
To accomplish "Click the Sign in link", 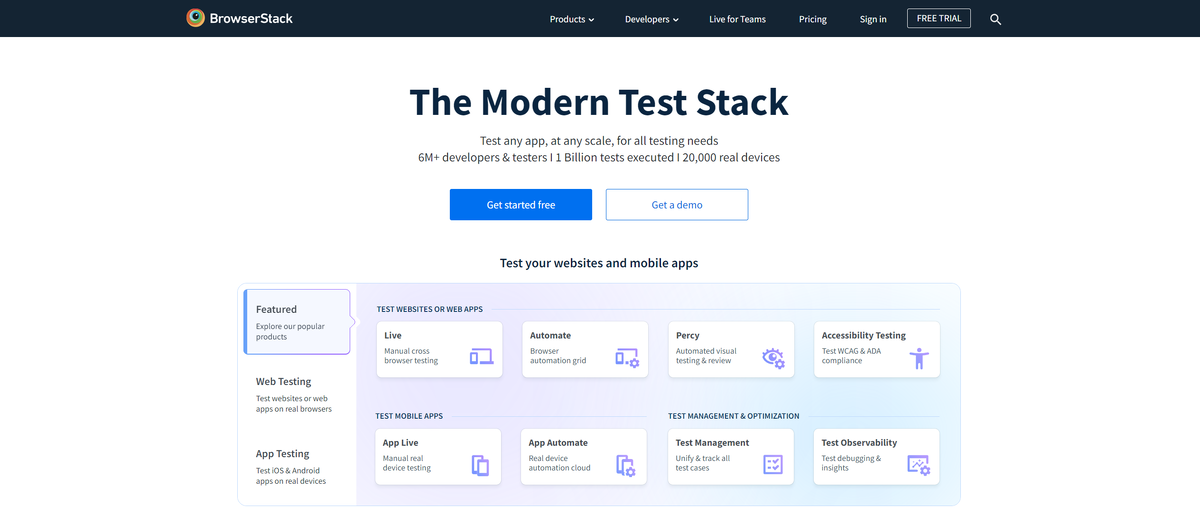I will [x=873, y=19].
